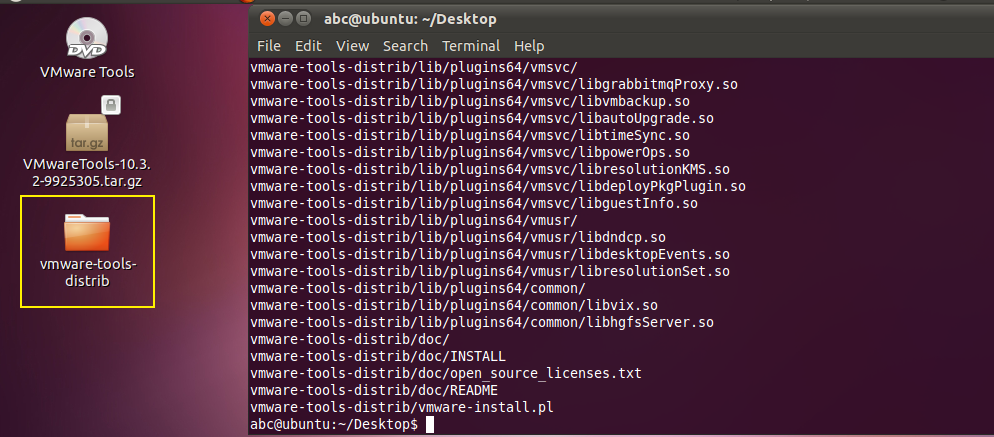The width and height of the screenshot is (994, 437).
Task: Close the terminal window
Action: pyautogui.click(x=268, y=18)
